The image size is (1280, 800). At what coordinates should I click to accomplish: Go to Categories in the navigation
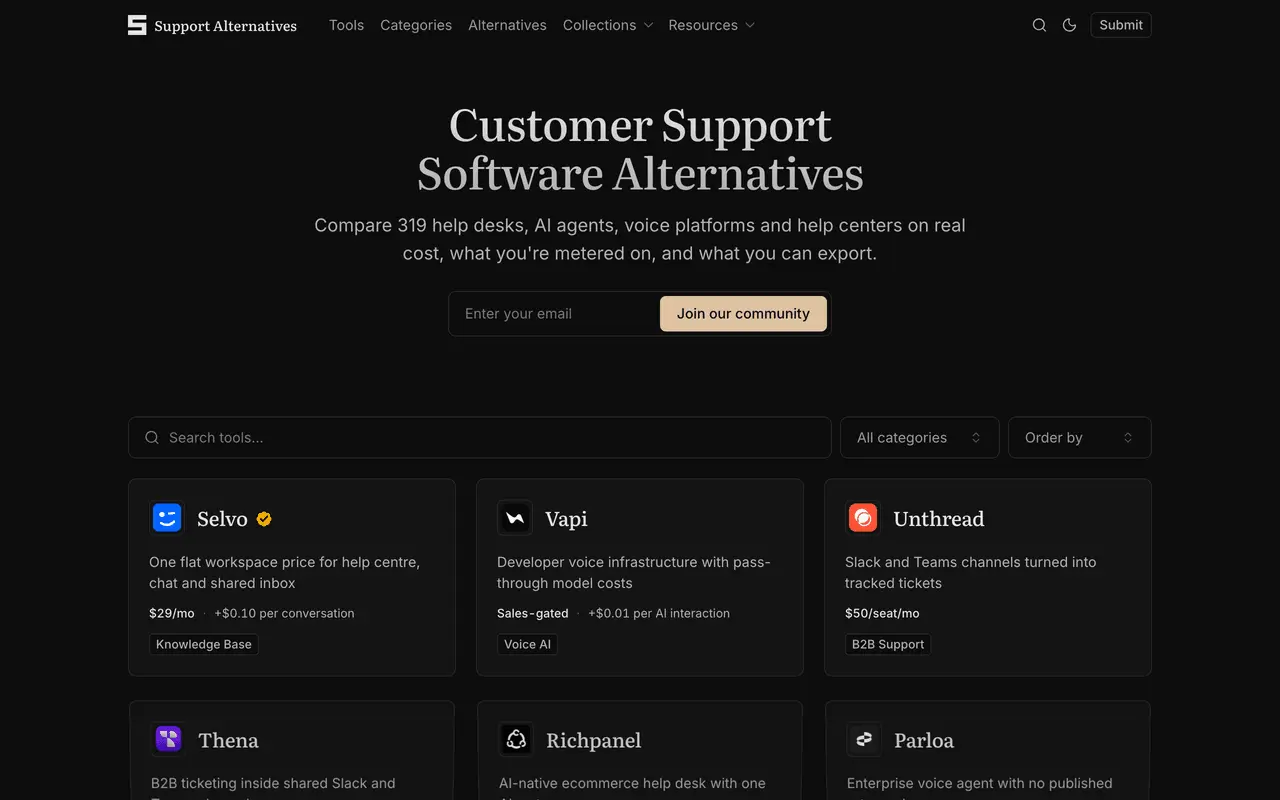pyautogui.click(x=416, y=25)
